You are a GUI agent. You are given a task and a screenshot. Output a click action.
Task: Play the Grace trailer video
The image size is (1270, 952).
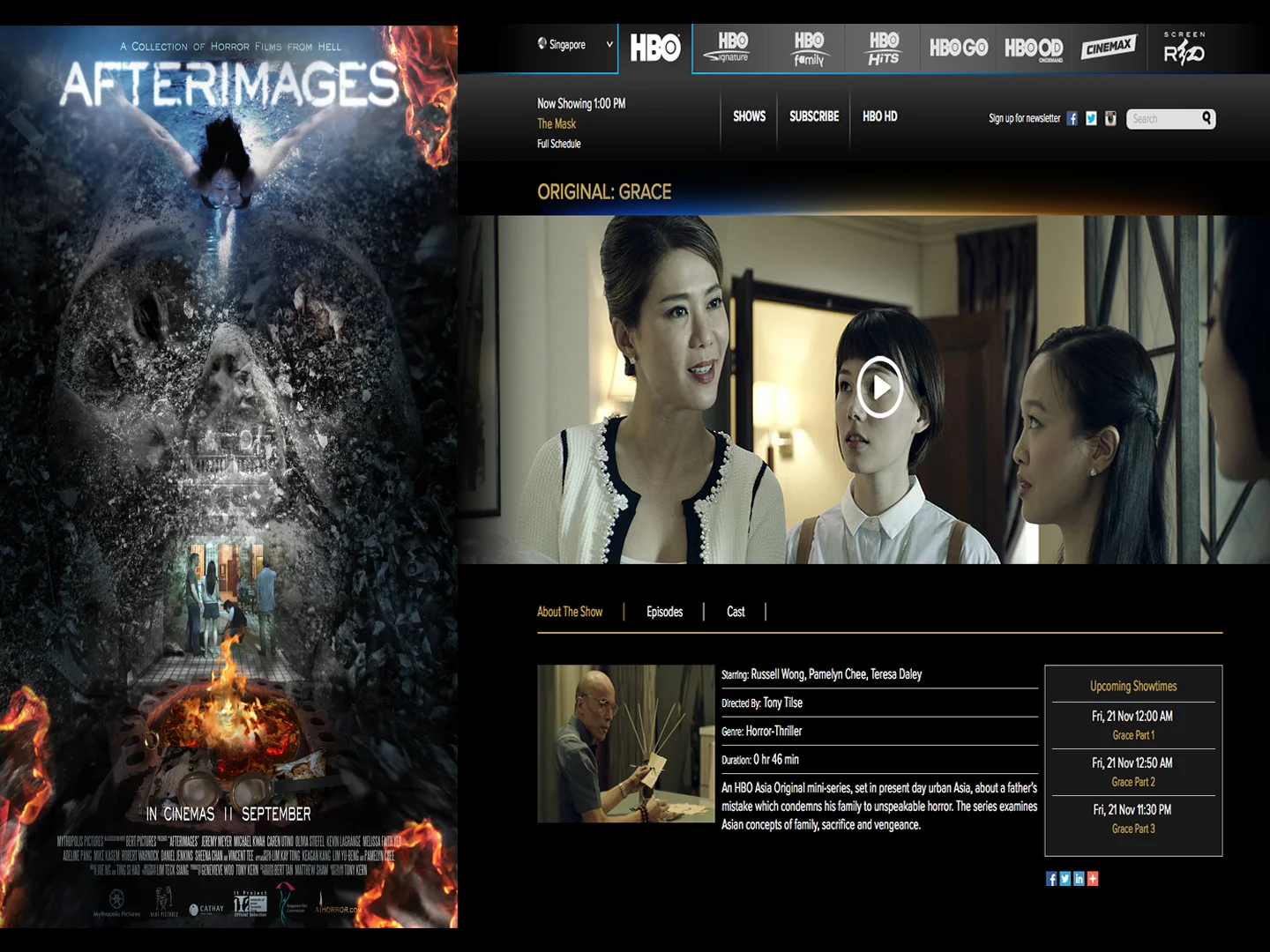coord(880,387)
